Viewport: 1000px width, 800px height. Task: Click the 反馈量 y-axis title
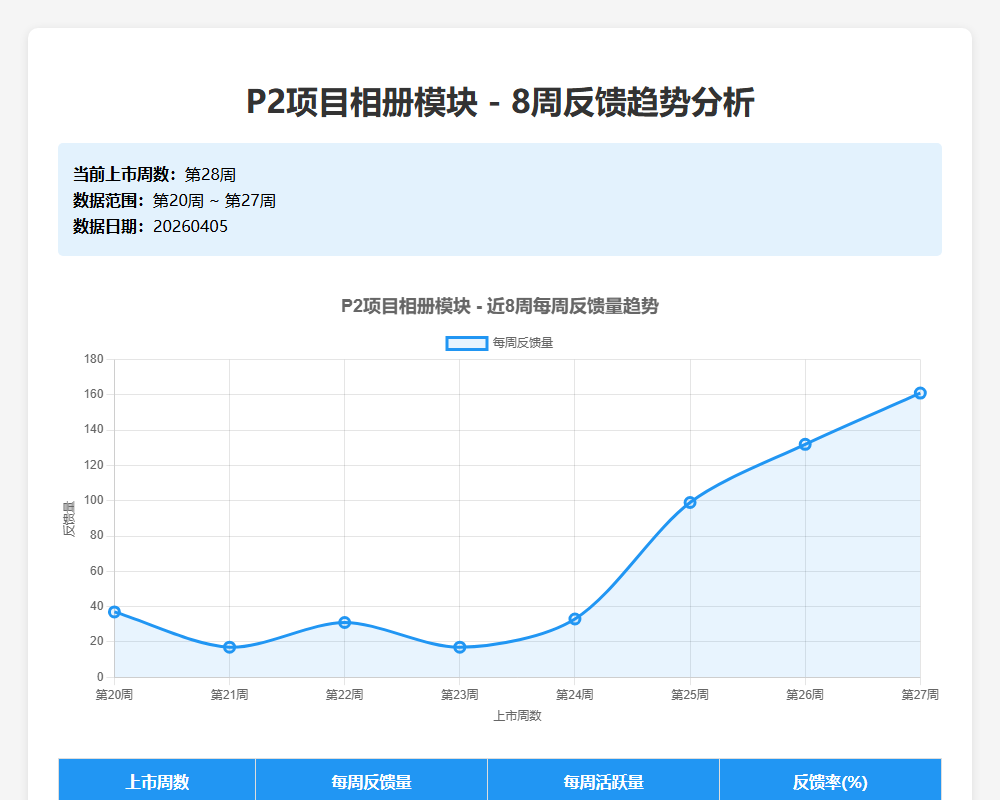(x=69, y=518)
